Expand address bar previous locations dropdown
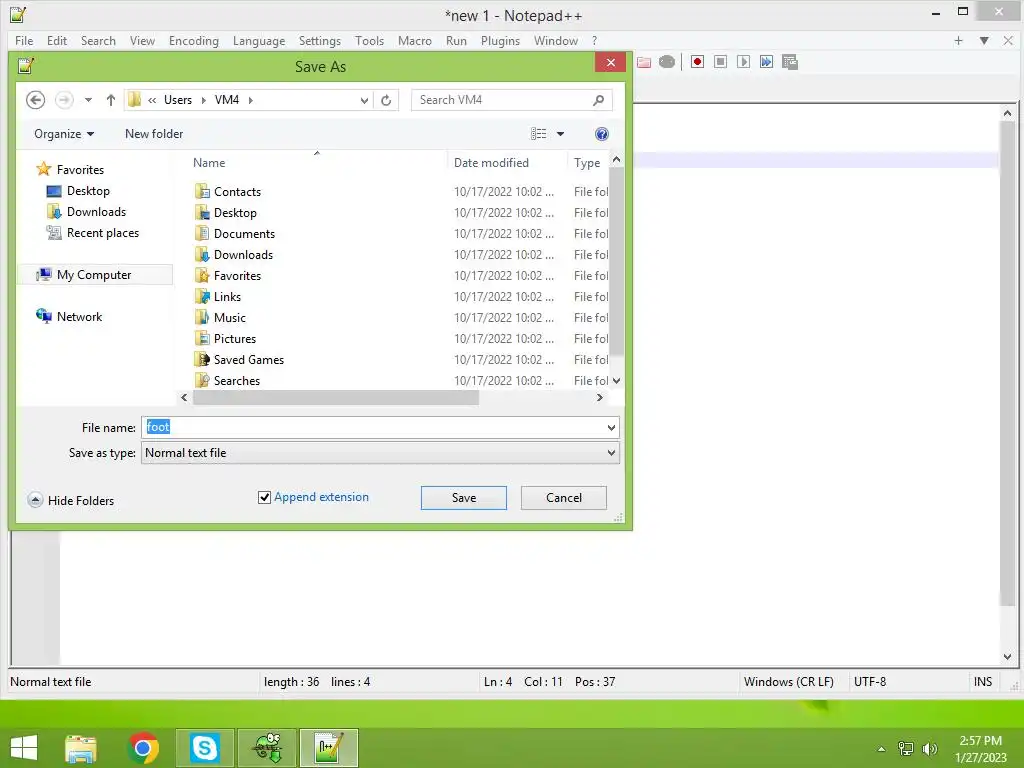This screenshot has width=1024, height=768. pyautogui.click(x=364, y=100)
